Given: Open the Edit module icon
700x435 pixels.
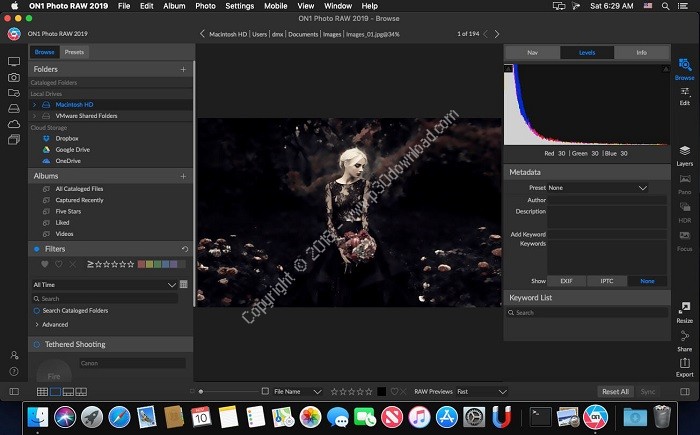Looking at the screenshot, I should (x=685, y=91).
